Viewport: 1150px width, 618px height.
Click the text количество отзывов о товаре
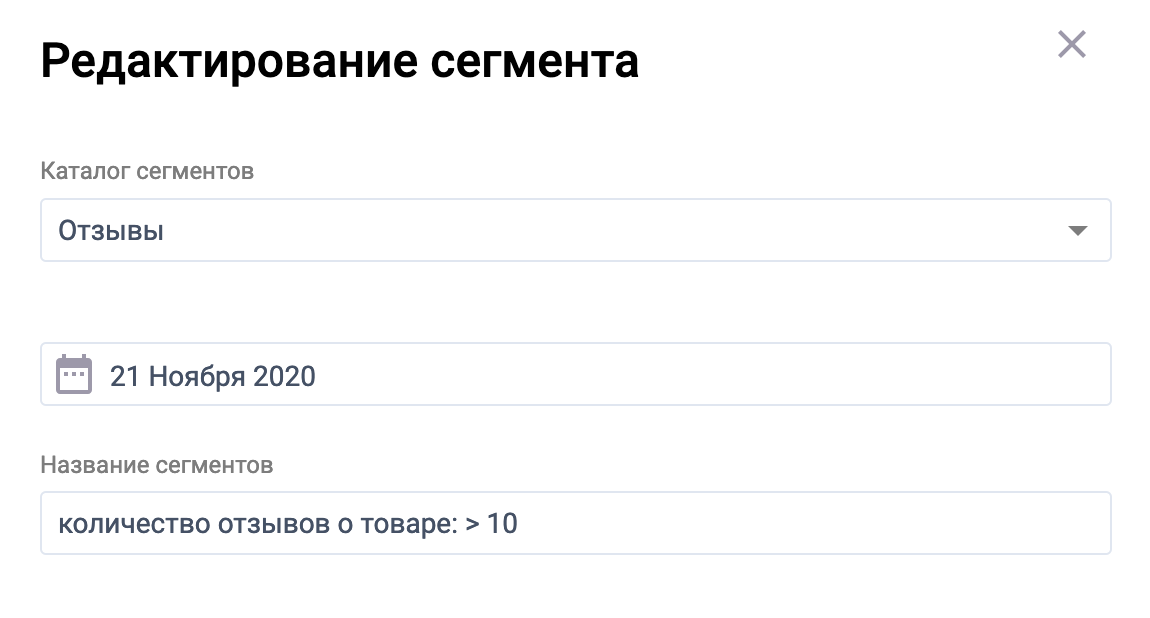tap(258, 524)
